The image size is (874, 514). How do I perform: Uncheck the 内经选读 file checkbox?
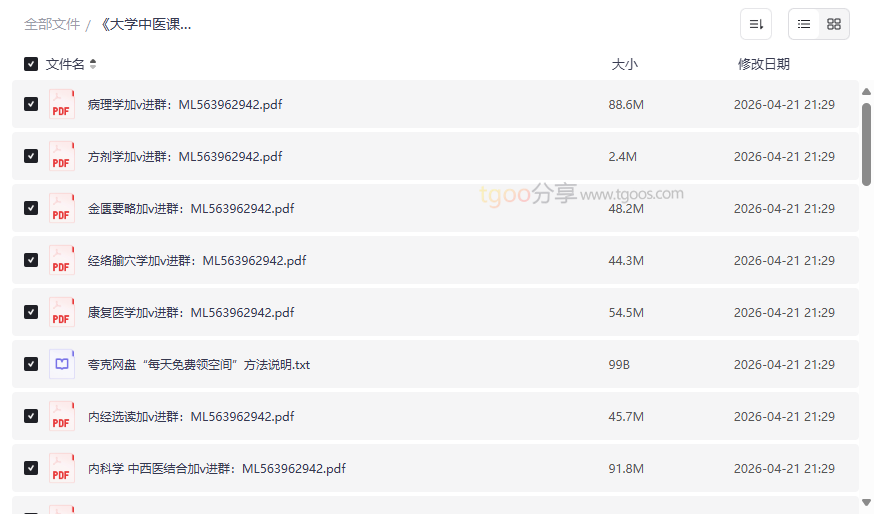(31, 416)
